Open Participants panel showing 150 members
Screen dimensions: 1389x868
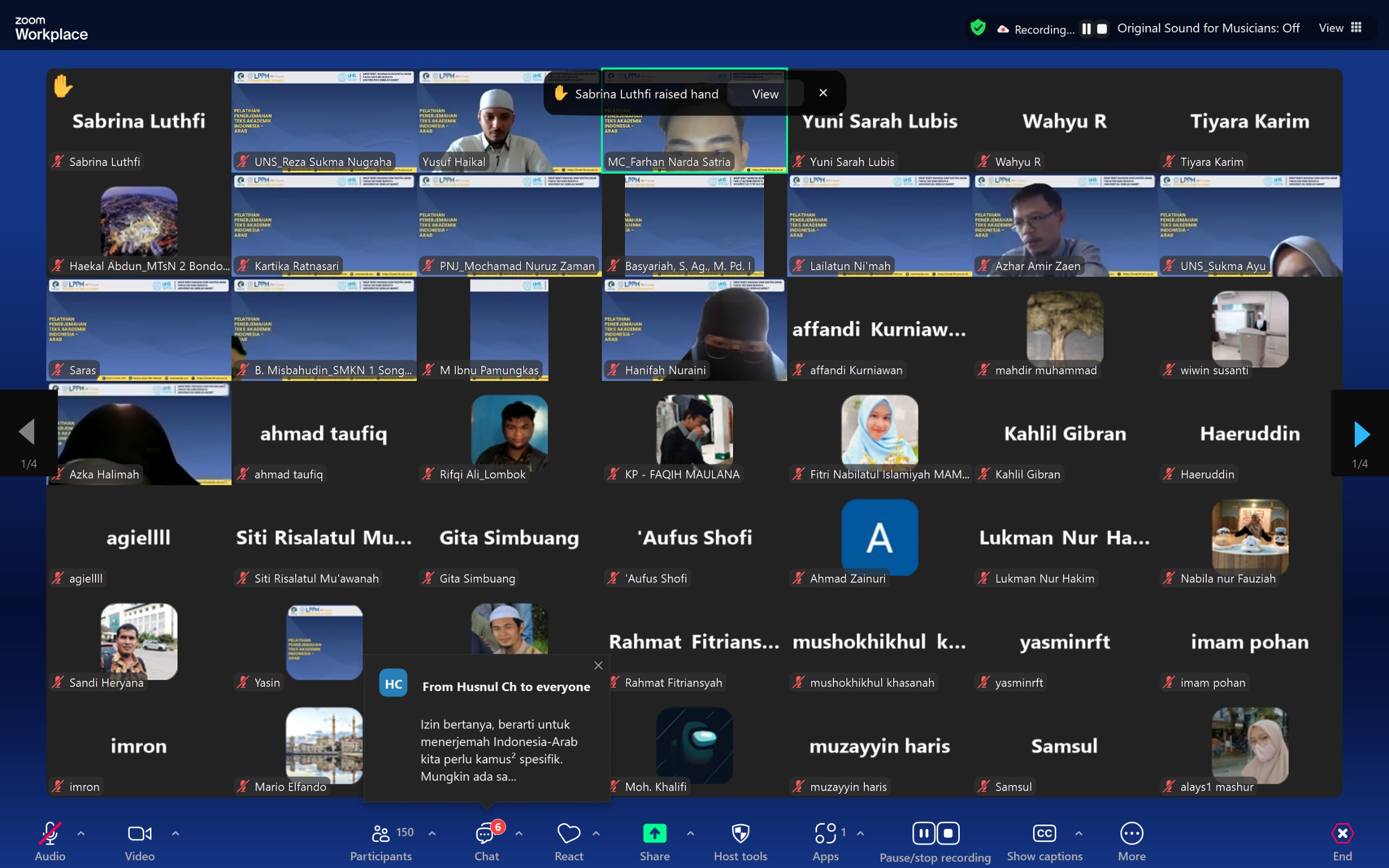(382, 840)
